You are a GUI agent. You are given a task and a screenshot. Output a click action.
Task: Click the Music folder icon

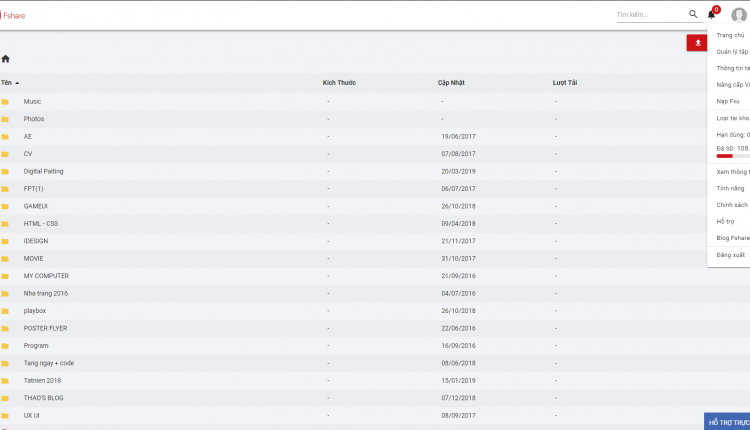pos(5,102)
